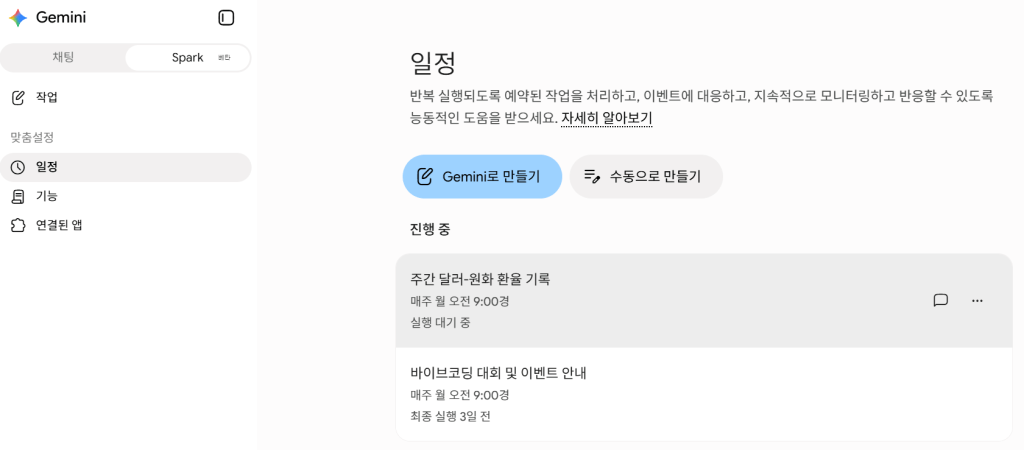Click list-pencil icon in 수동으로 만들기 button

click(x=592, y=176)
